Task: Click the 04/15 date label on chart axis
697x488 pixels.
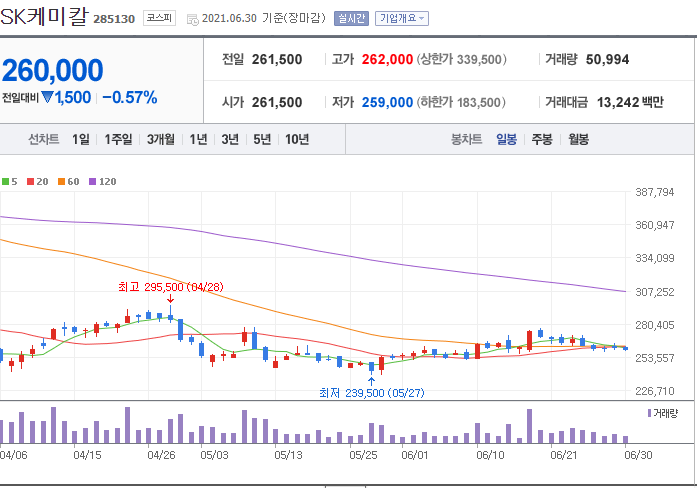Action: click(x=87, y=455)
